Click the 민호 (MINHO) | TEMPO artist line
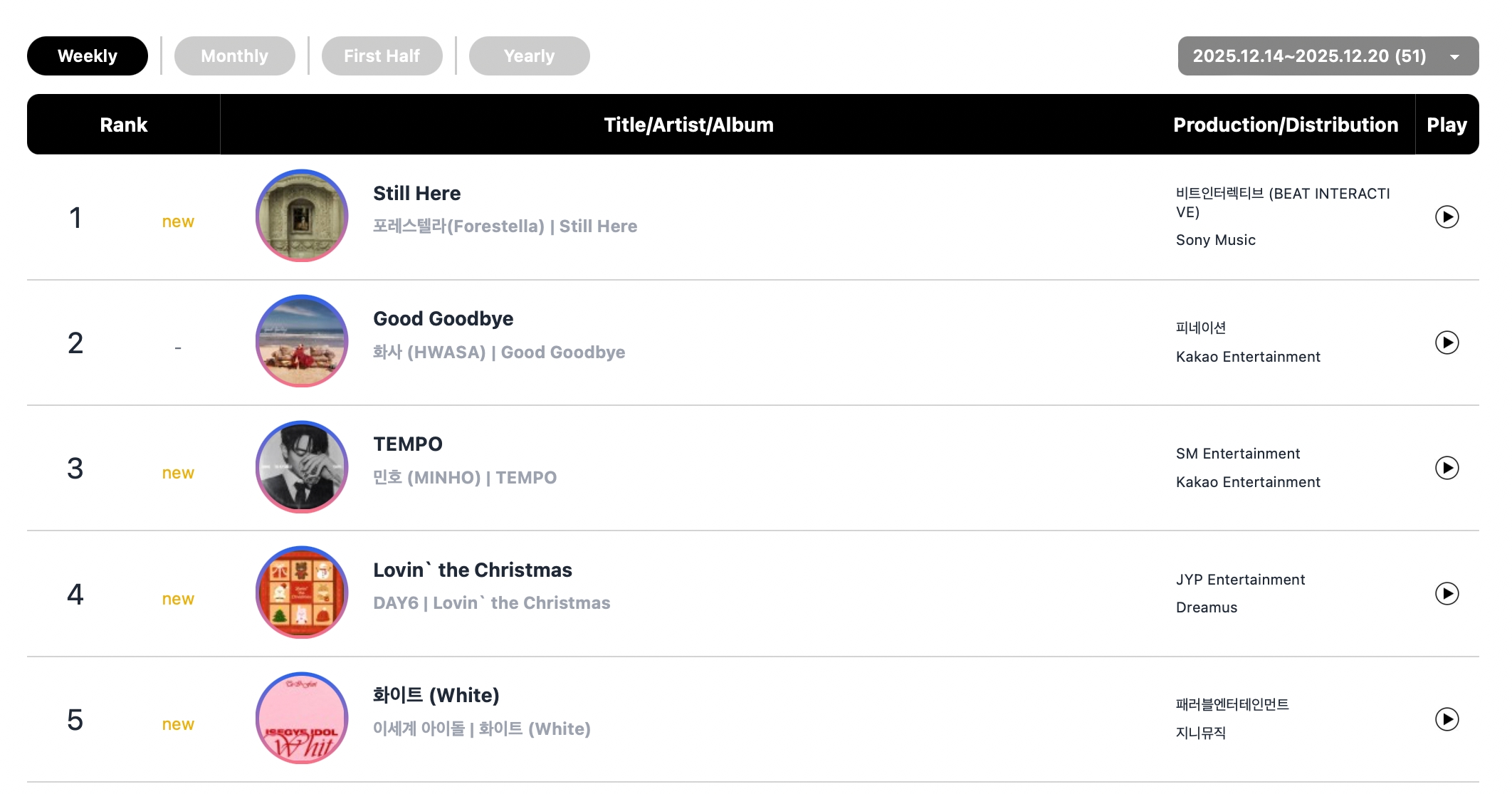The width and height of the screenshot is (1512, 794). click(x=464, y=478)
